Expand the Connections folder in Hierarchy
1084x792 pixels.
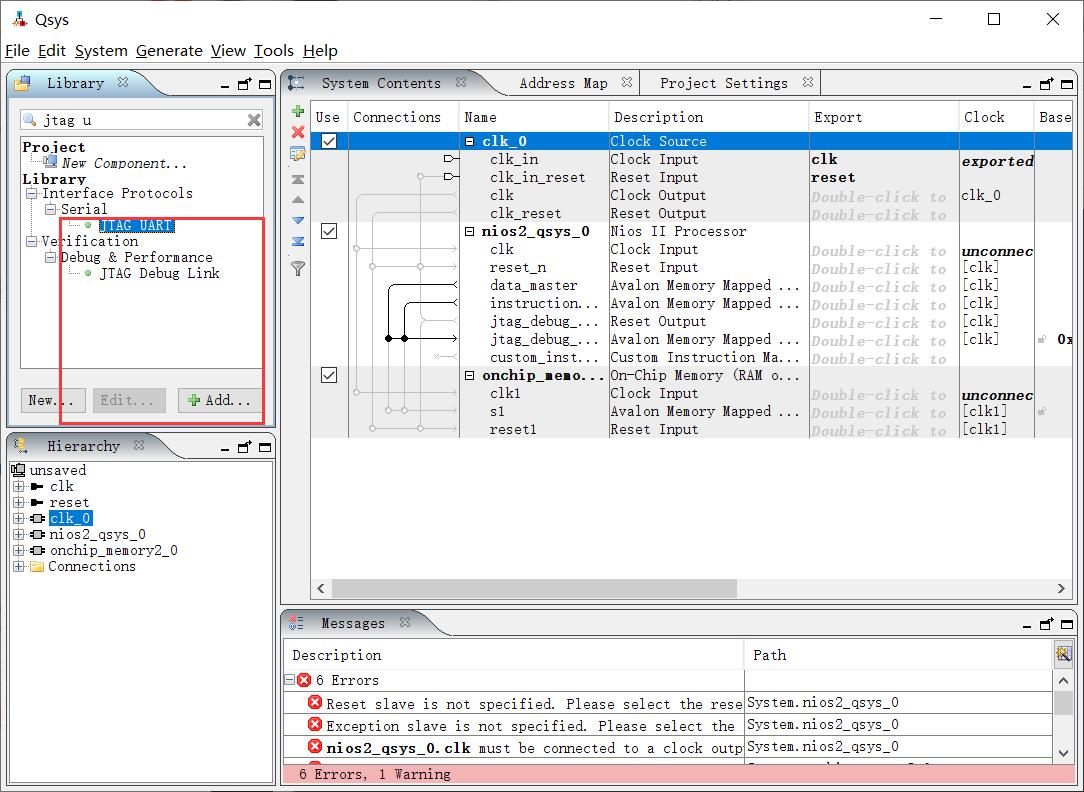click(19, 566)
